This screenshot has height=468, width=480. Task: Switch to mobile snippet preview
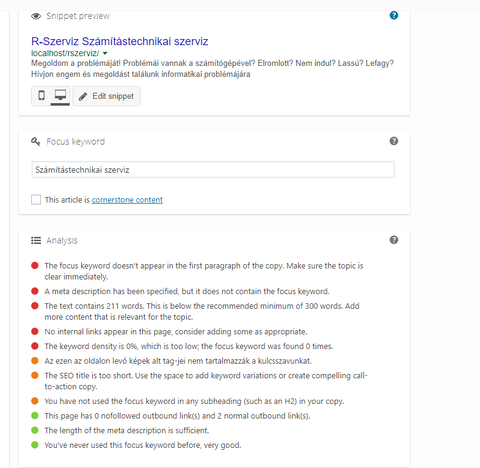(x=41, y=96)
